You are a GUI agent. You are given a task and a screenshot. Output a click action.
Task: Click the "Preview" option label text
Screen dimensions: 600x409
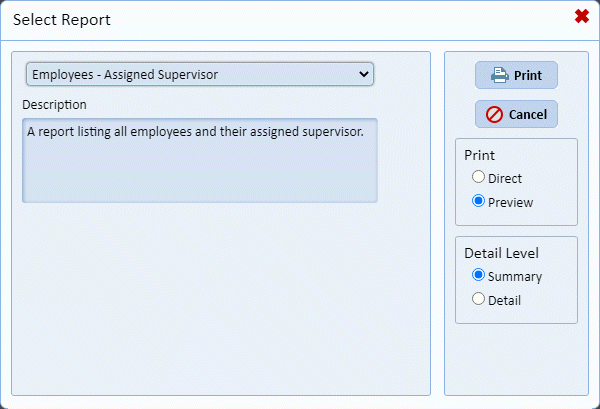[510, 202]
